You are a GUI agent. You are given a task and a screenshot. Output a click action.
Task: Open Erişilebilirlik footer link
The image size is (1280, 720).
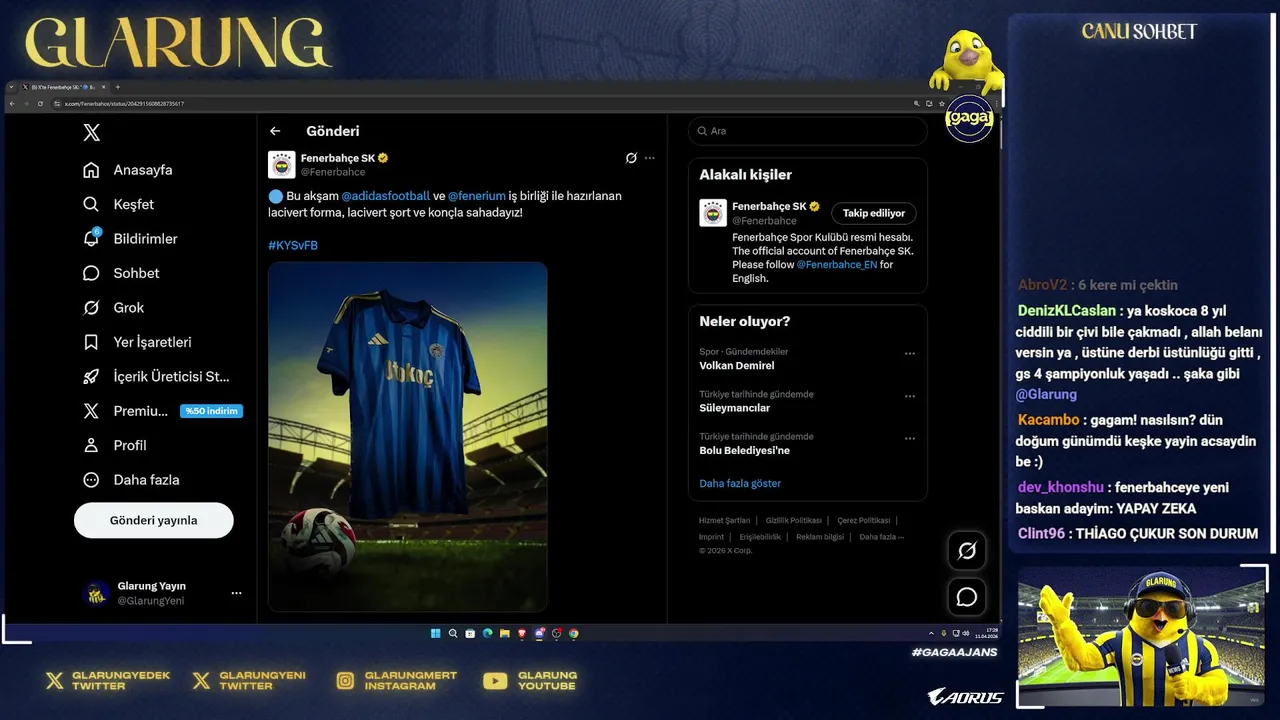click(760, 537)
